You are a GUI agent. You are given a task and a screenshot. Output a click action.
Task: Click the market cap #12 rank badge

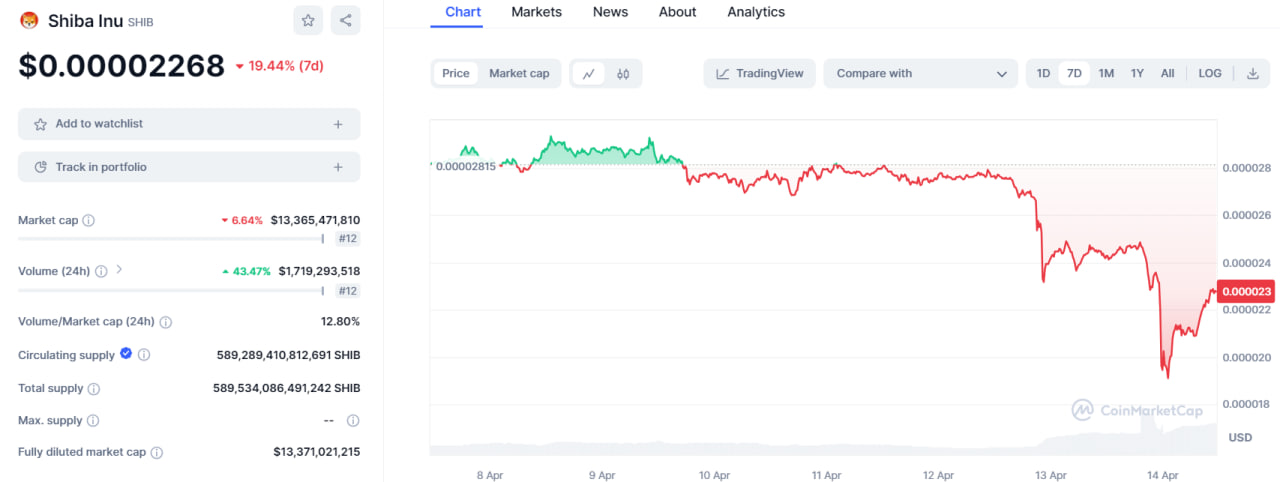(x=347, y=239)
